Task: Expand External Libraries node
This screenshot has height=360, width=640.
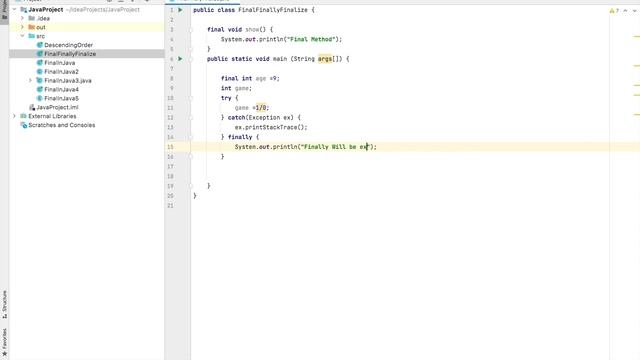Action: (x=15, y=116)
